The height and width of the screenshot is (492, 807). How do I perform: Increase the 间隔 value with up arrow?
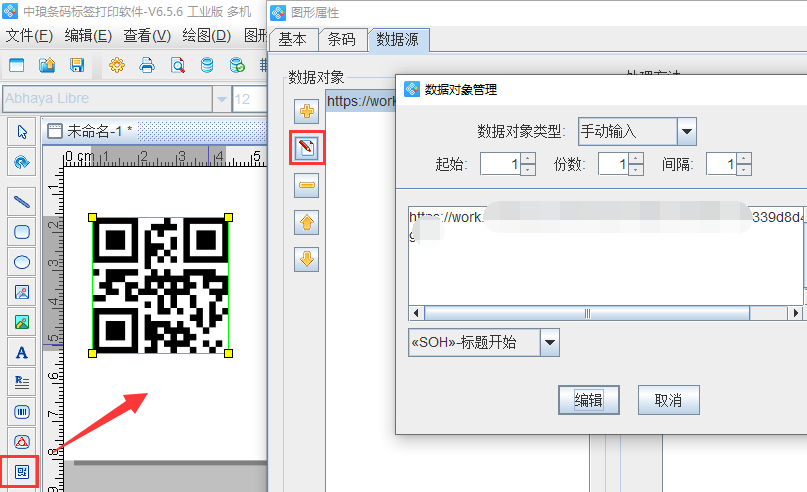[x=744, y=158]
